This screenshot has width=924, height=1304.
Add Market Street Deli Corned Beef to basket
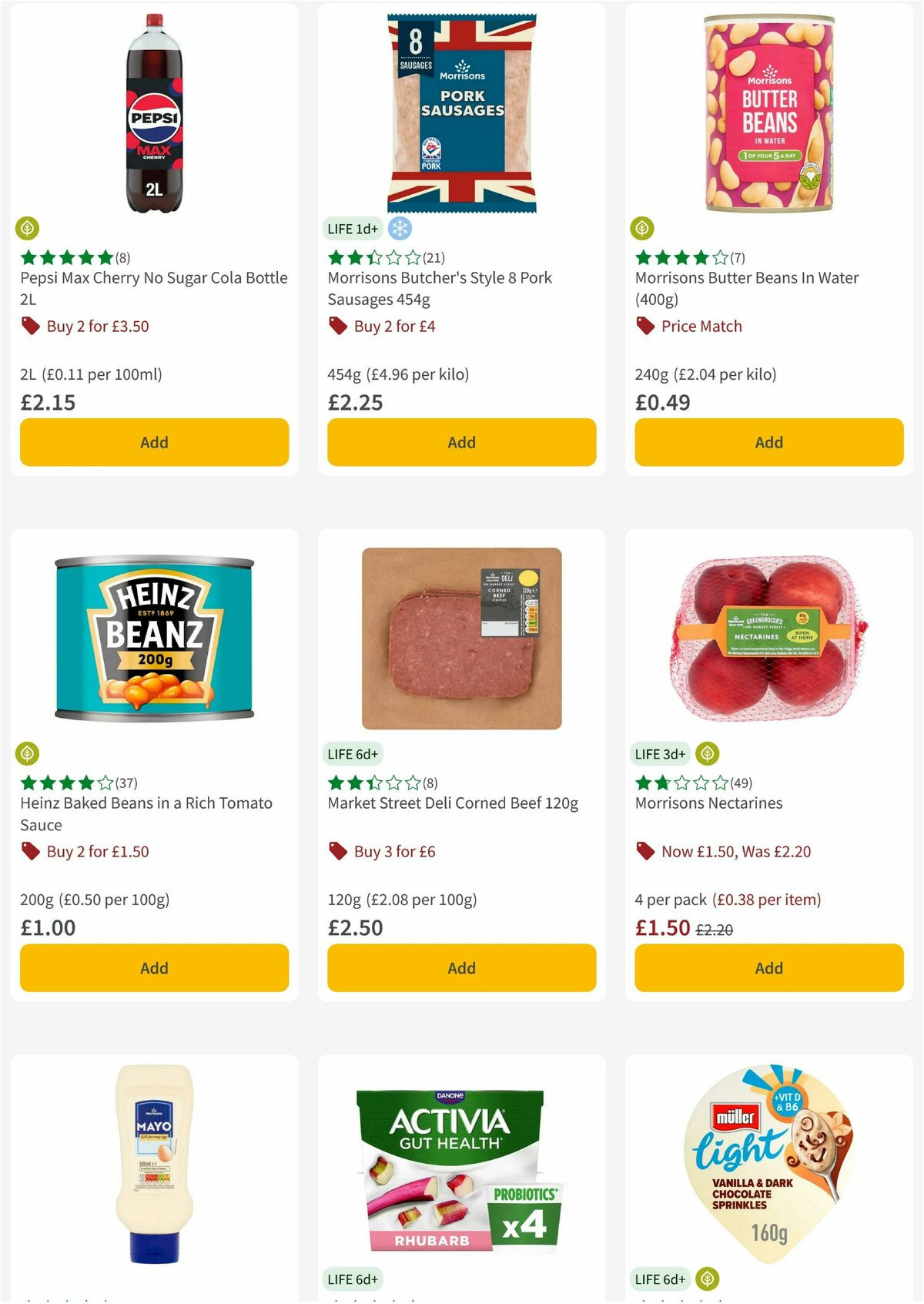point(460,967)
